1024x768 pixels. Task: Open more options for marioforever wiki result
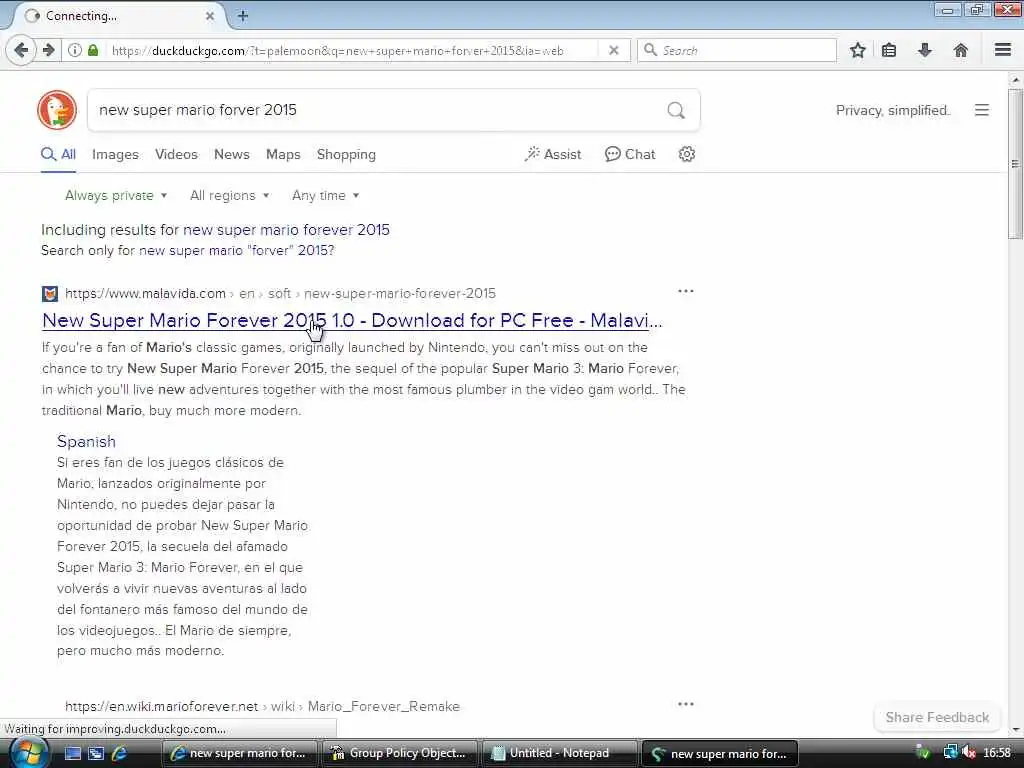686,704
